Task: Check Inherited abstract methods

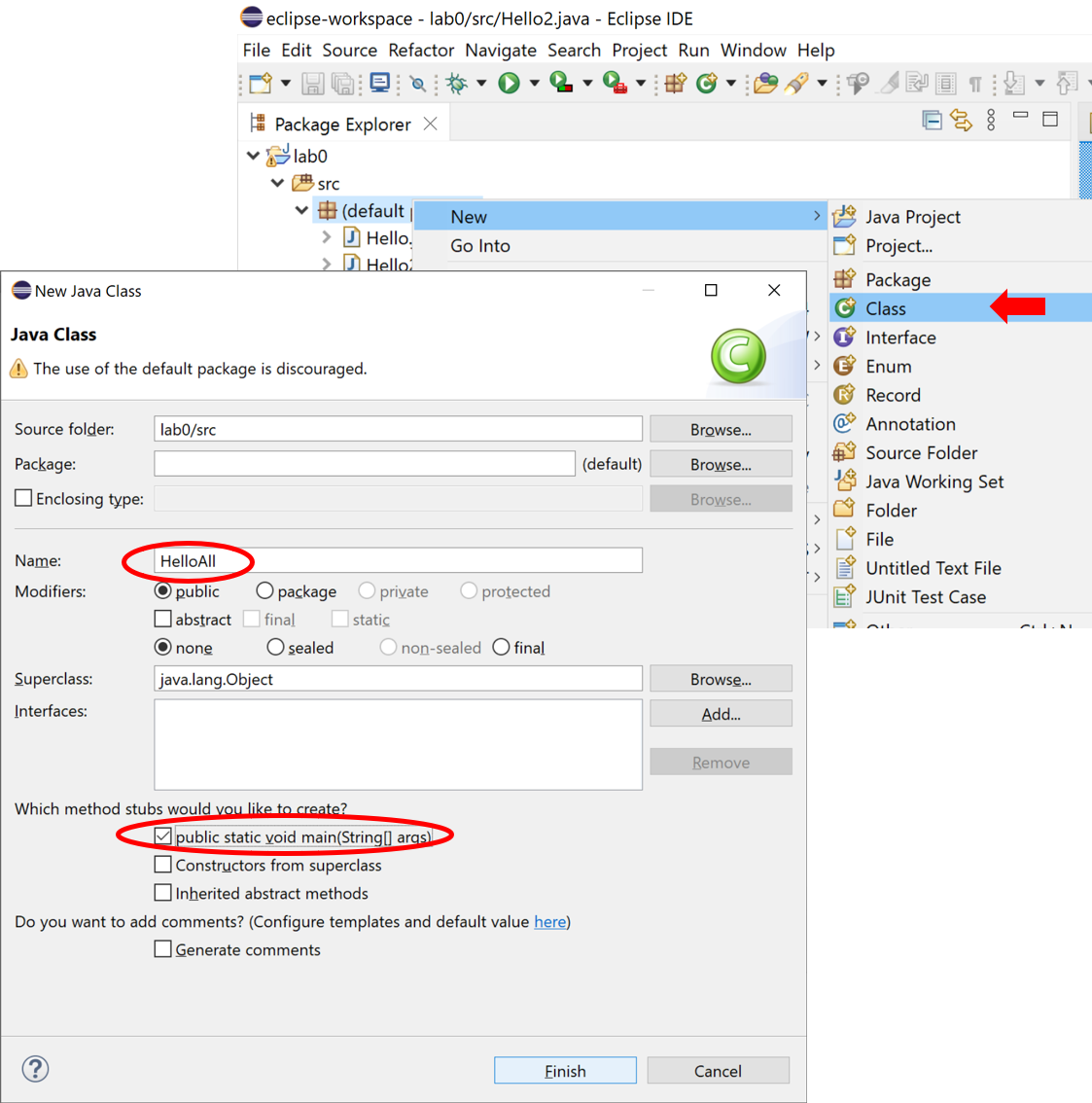Action: point(162,893)
